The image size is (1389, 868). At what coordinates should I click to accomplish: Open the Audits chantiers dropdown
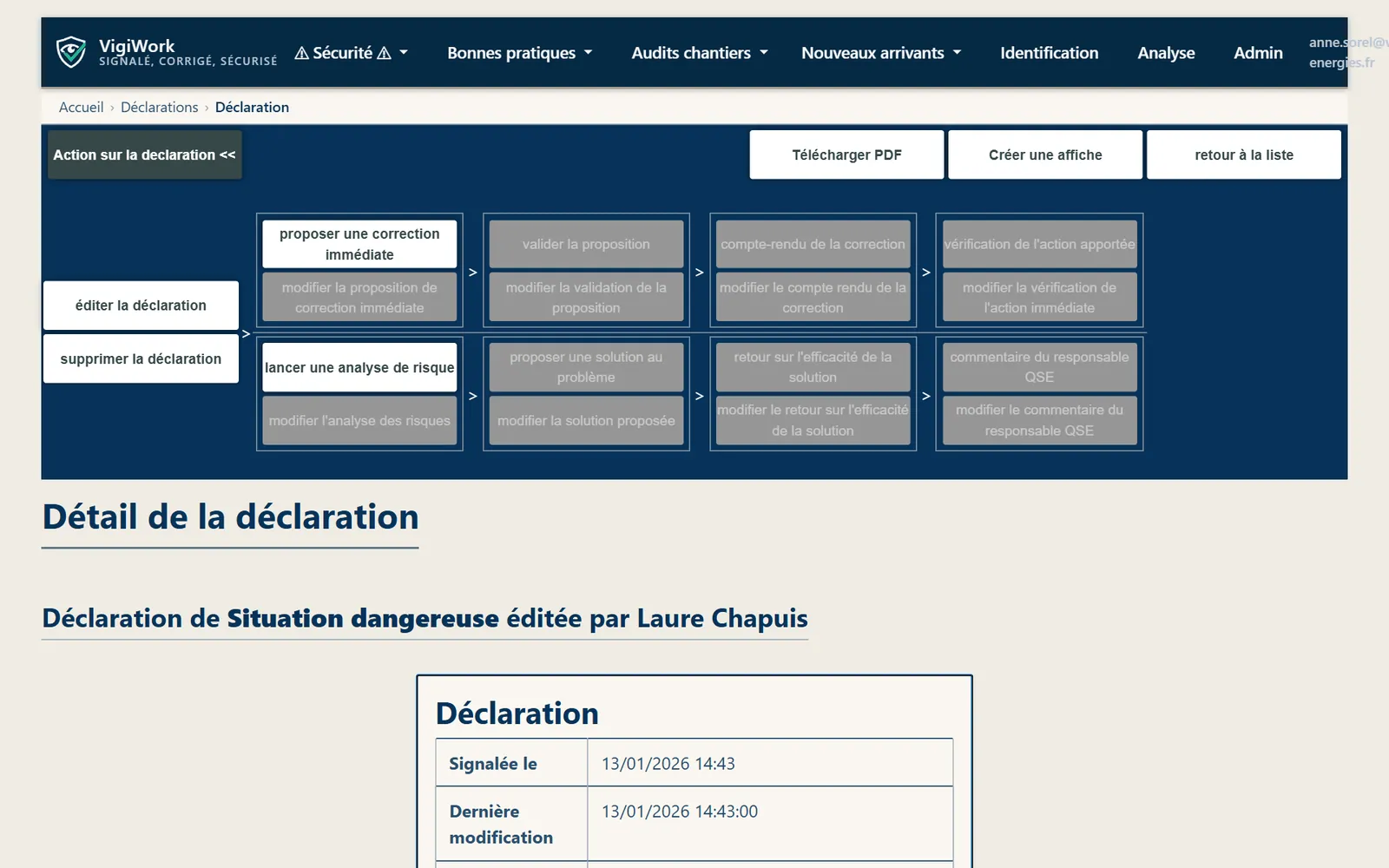tap(700, 53)
